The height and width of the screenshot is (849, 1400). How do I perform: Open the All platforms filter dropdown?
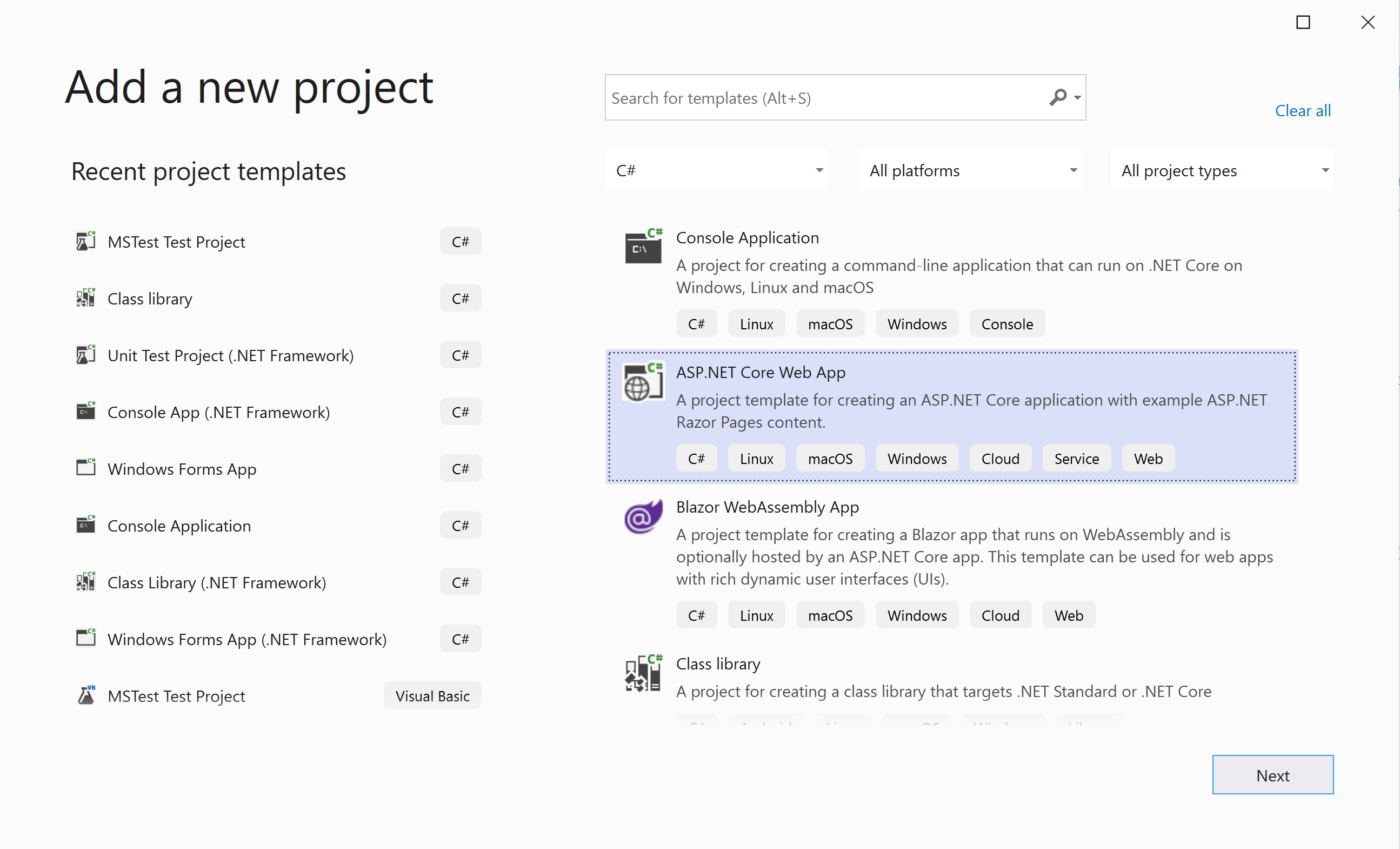(x=970, y=170)
